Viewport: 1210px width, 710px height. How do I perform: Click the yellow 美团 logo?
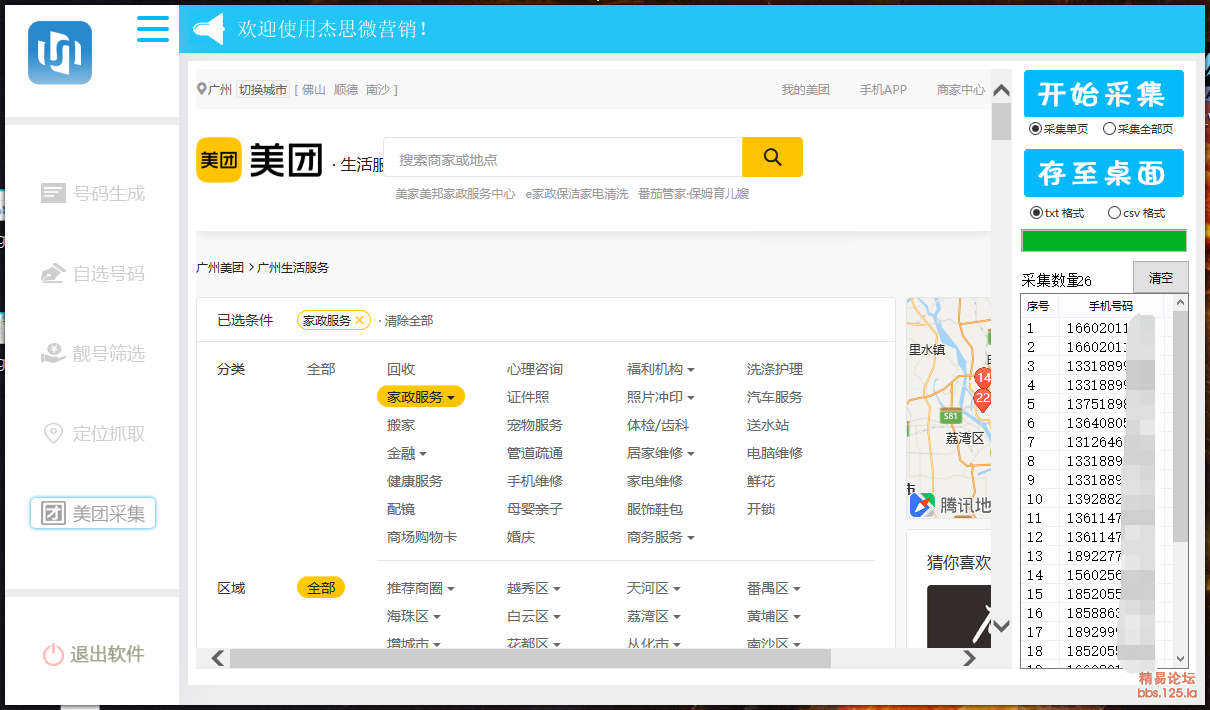(x=219, y=160)
